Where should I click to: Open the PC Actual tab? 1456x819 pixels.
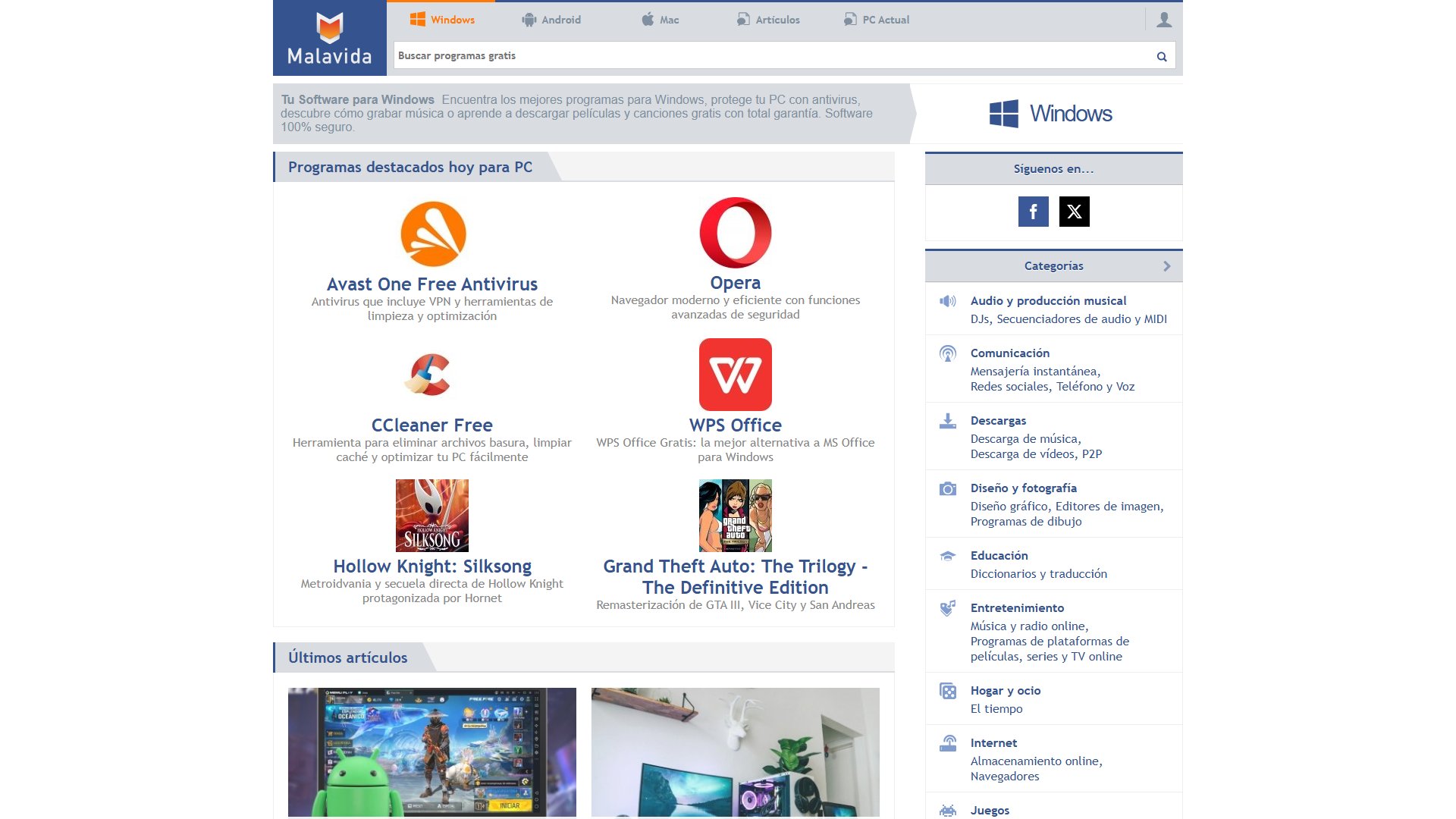coord(877,20)
